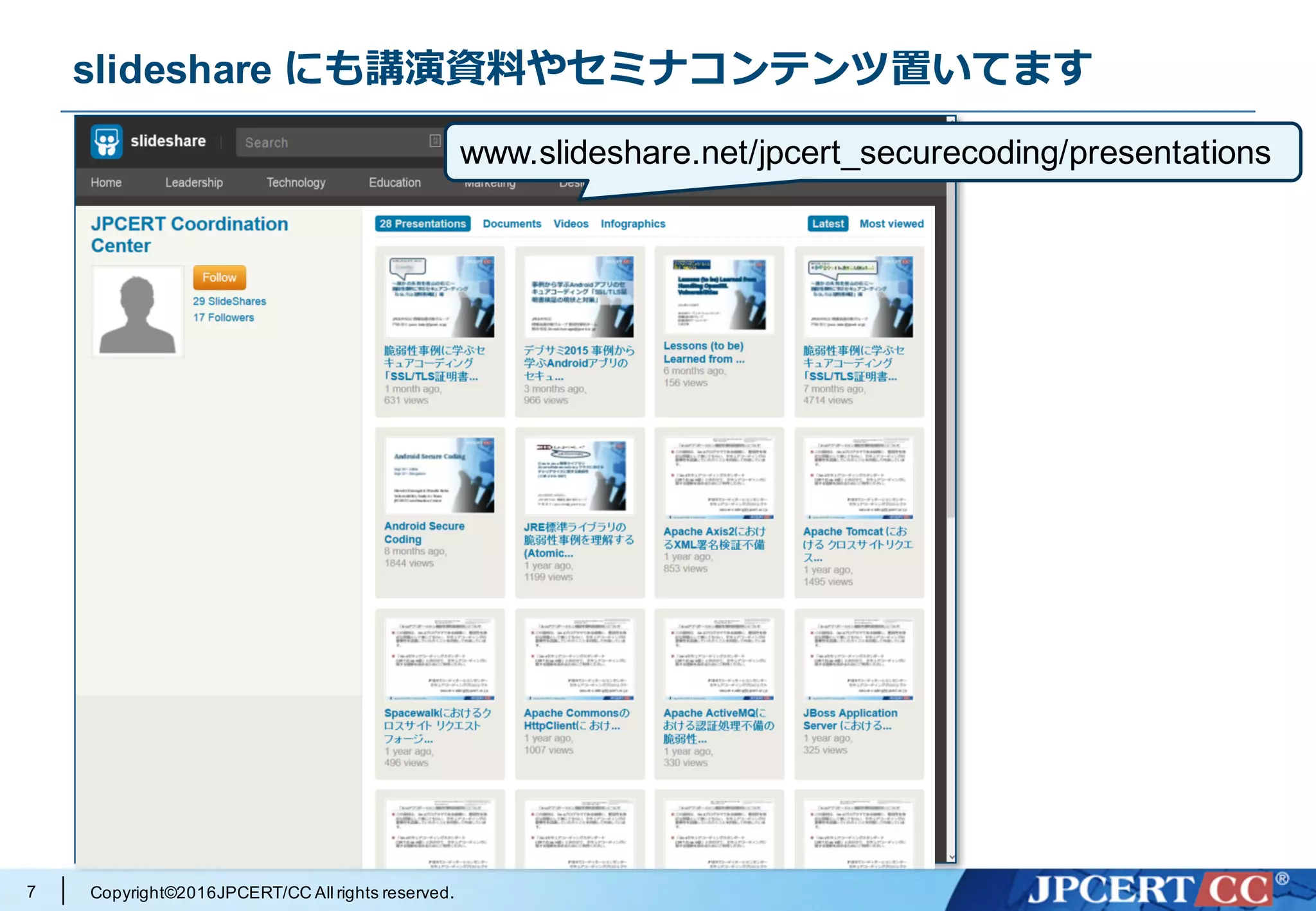Click the scrollbar down arrow
This screenshot has height=911, width=1316.
click(x=951, y=857)
